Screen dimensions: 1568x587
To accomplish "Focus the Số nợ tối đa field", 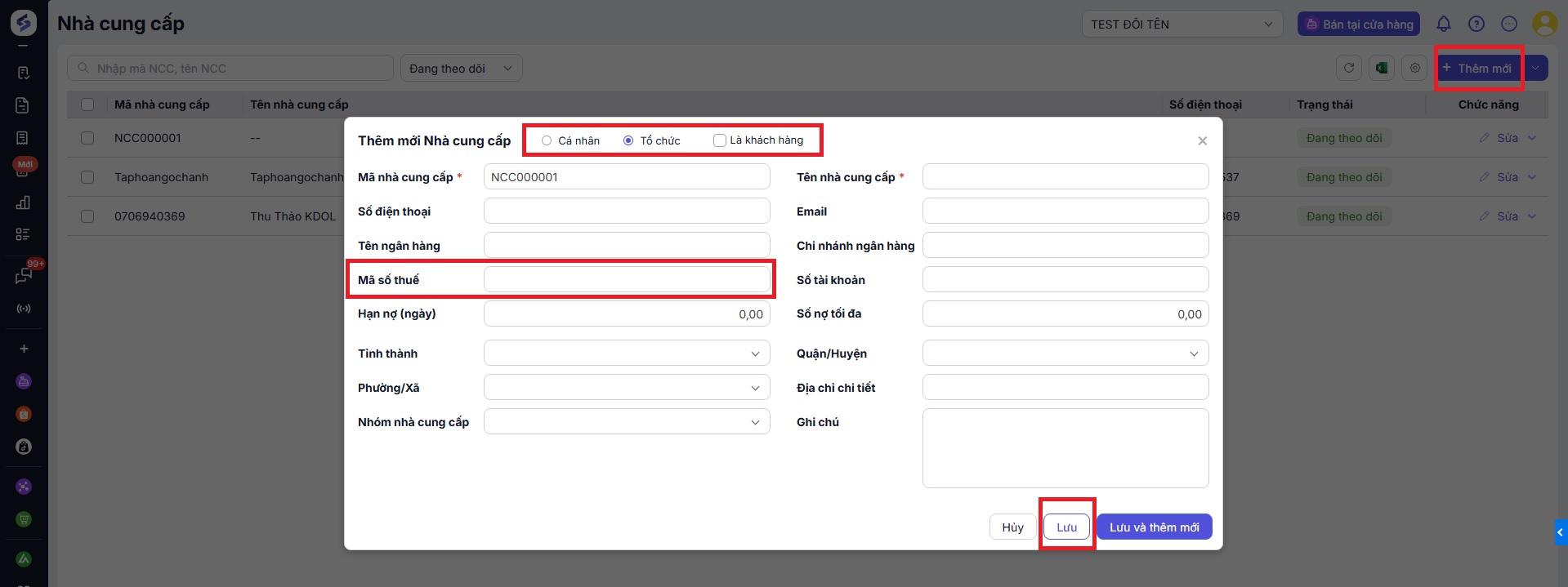I will (1065, 314).
